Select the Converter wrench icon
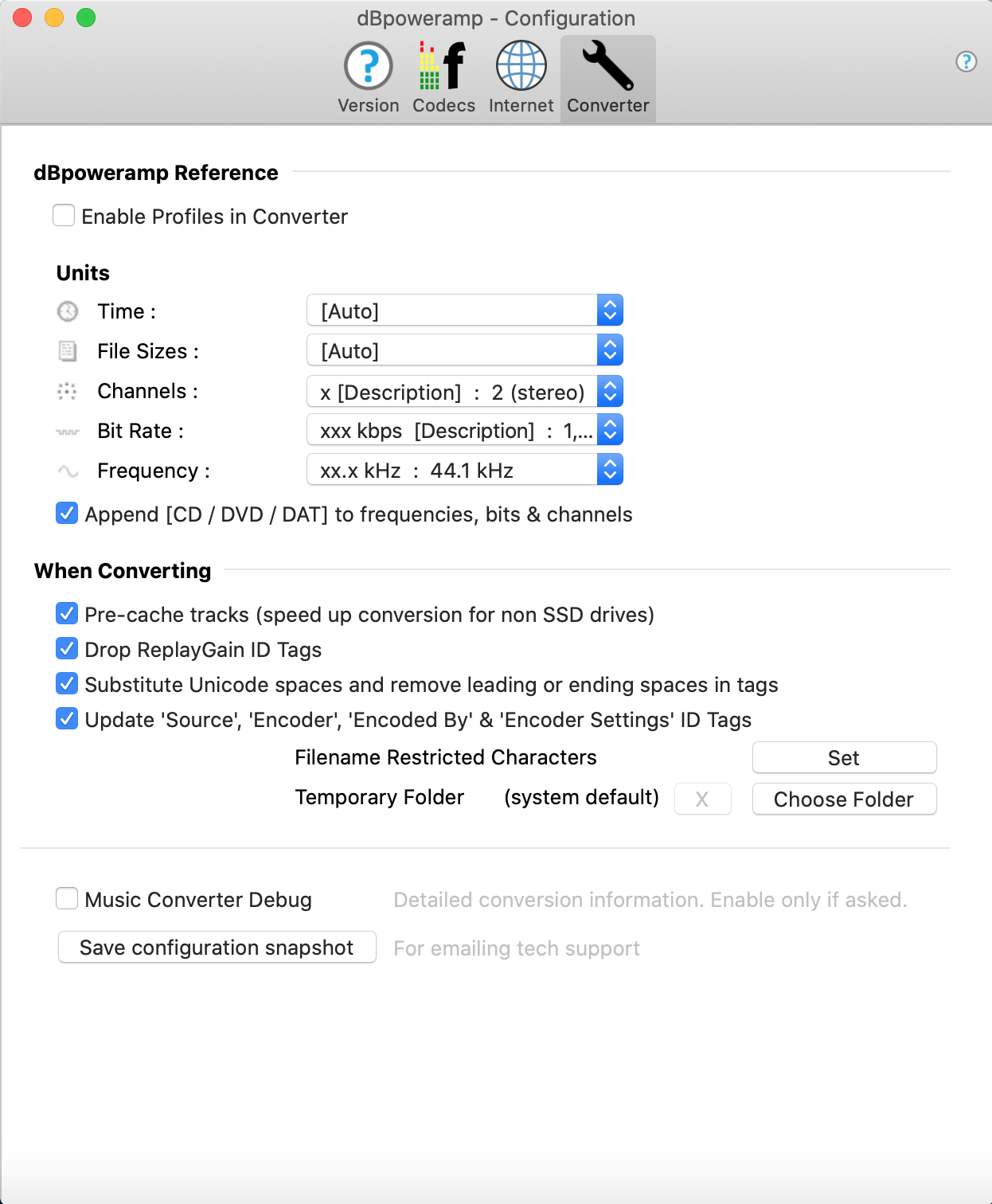992x1204 pixels. [x=607, y=66]
